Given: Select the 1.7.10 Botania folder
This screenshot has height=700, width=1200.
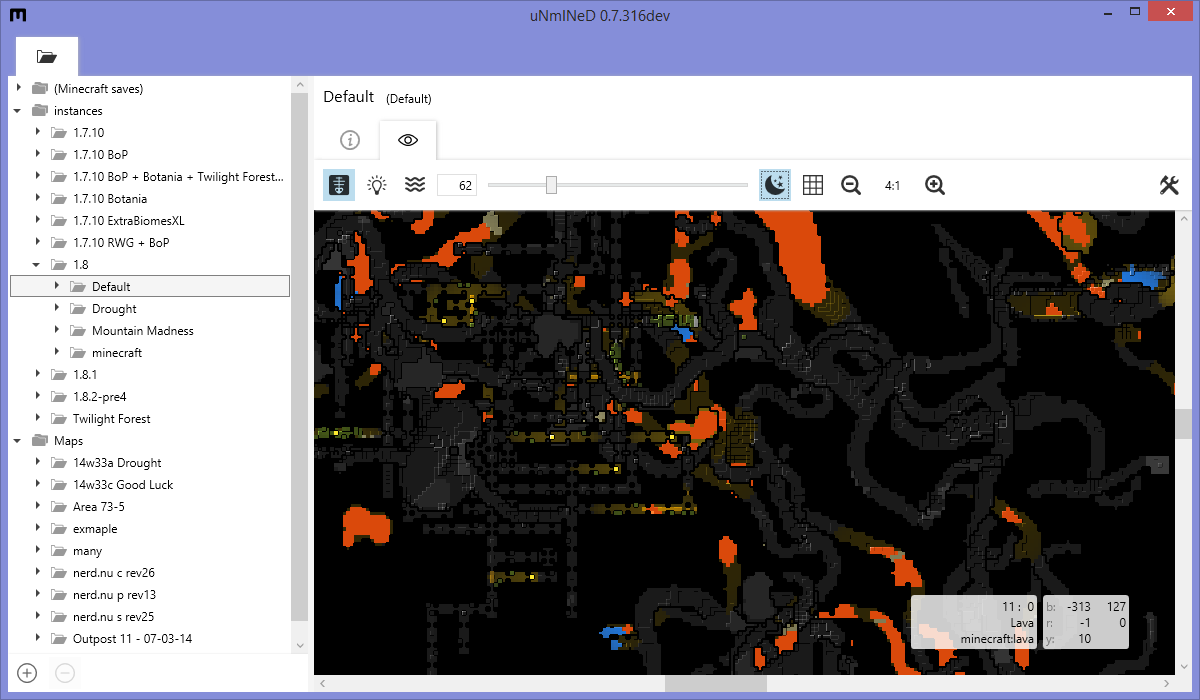Looking at the screenshot, I should point(110,198).
